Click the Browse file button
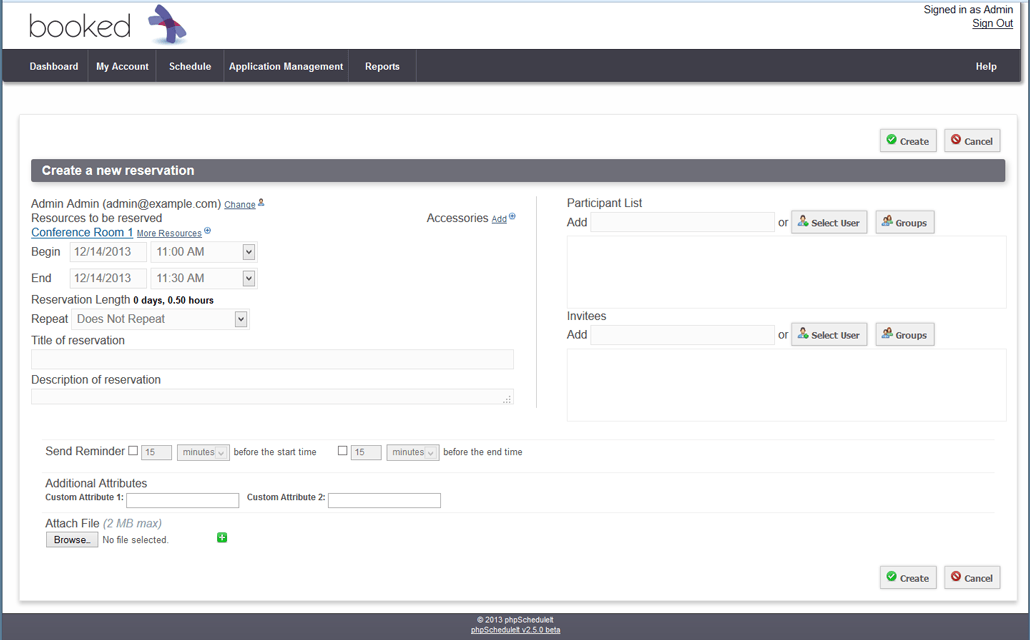The image size is (1030, 640). [72, 540]
